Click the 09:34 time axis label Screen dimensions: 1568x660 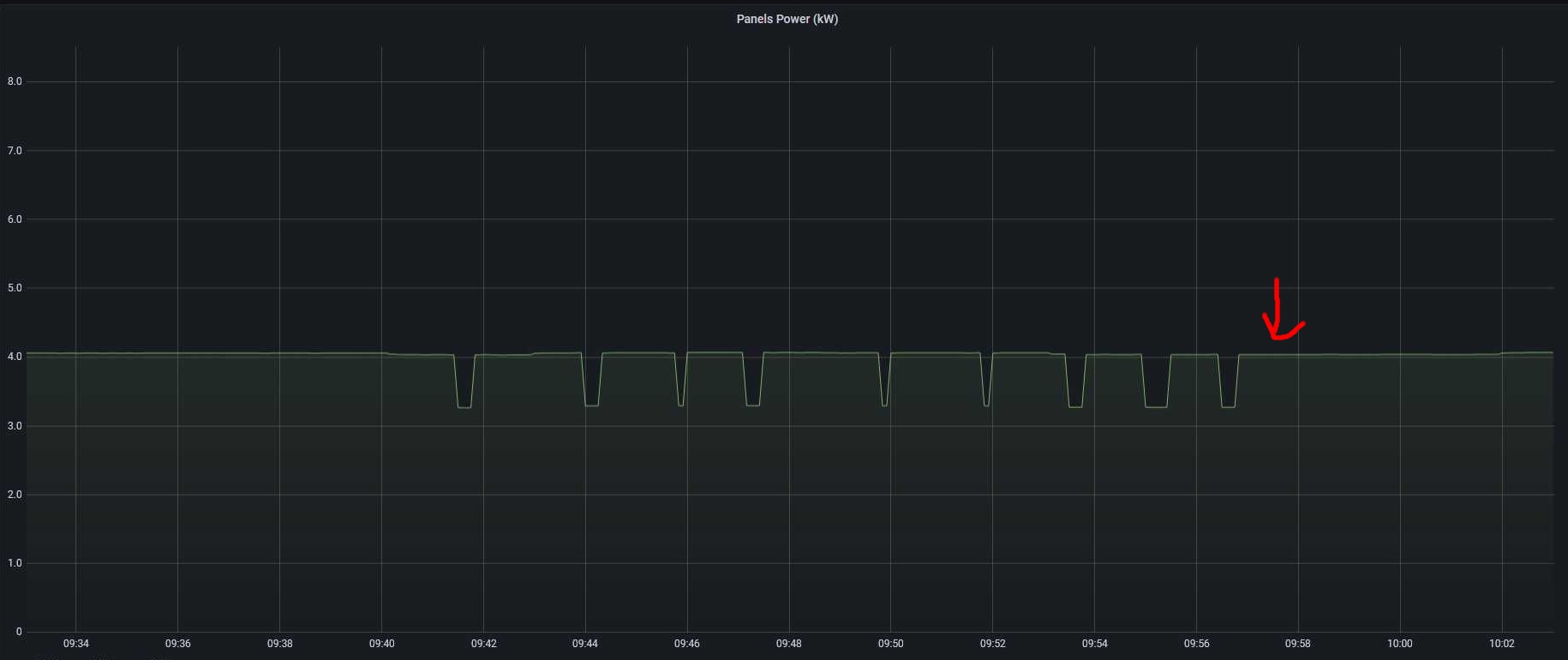(x=76, y=643)
